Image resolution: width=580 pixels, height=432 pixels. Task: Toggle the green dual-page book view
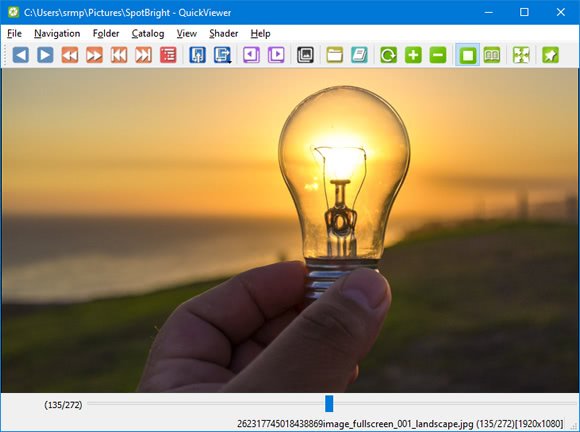point(492,55)
